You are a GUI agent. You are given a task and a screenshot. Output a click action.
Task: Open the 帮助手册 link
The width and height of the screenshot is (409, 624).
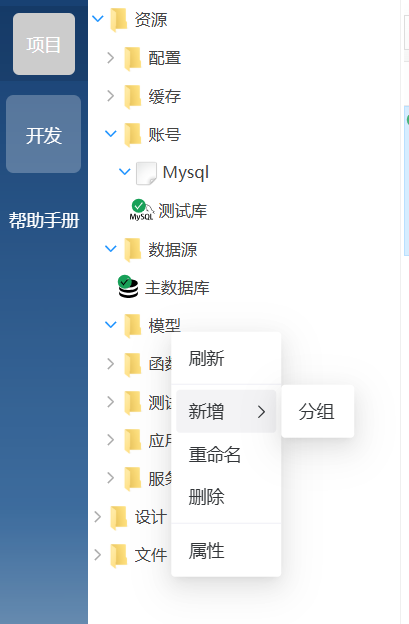44,220
